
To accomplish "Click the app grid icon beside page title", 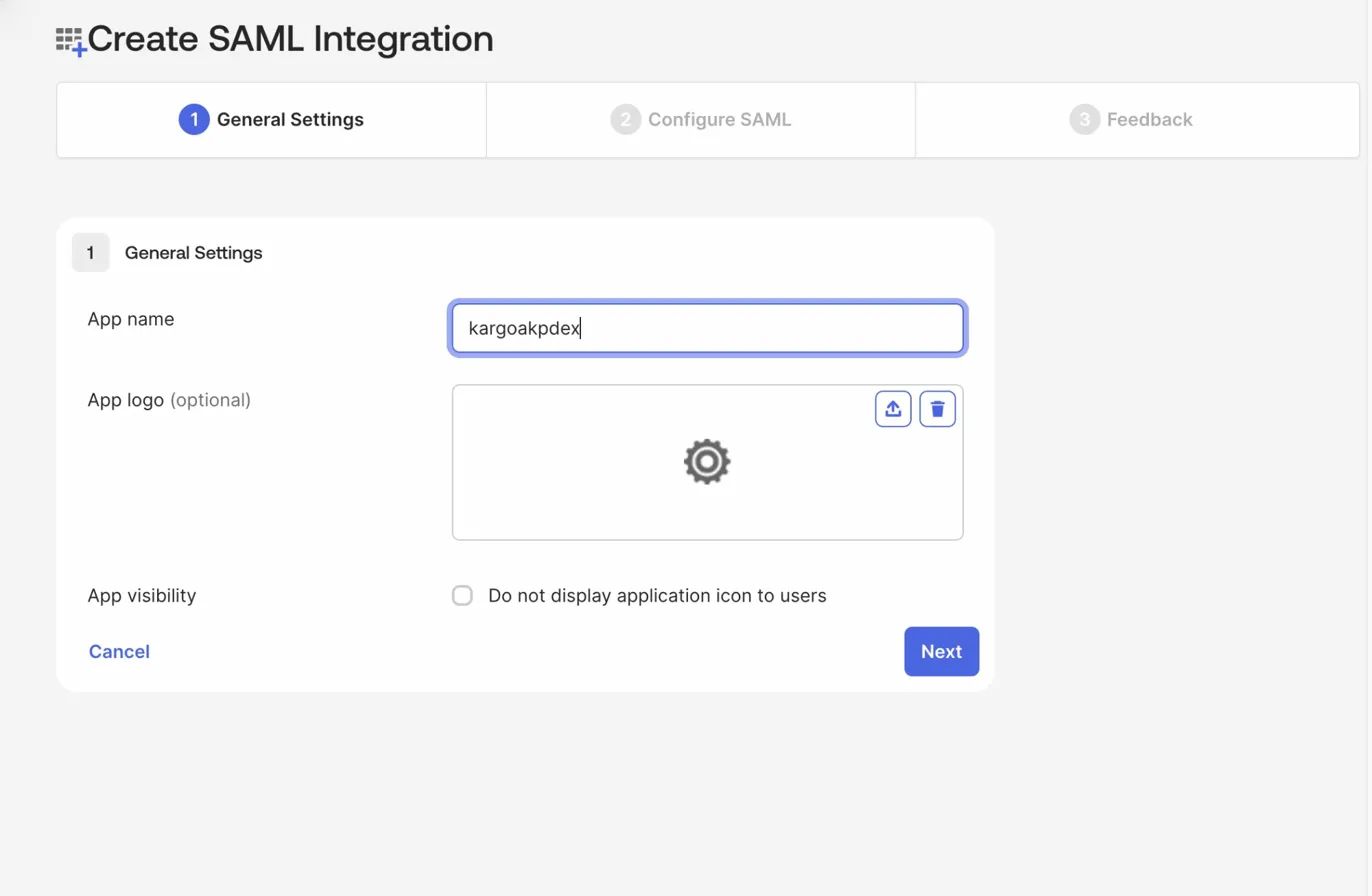I will (71, 41).
